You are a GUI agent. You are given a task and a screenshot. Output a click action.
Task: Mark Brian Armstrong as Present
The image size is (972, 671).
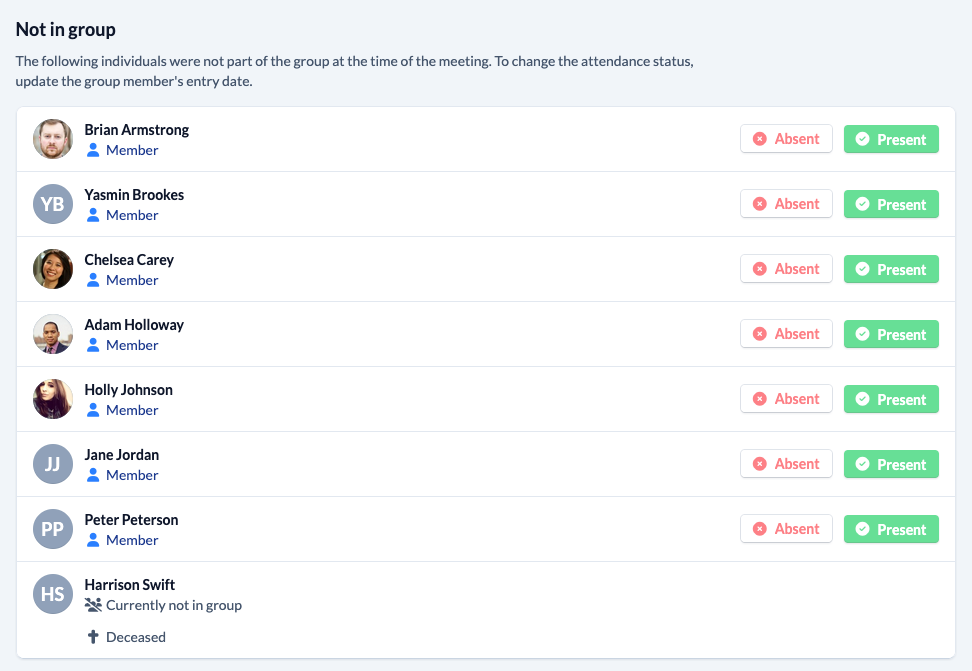point(891,139)
